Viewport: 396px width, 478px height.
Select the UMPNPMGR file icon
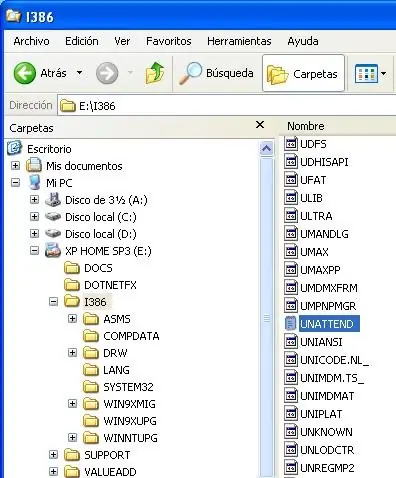(x=291, y=306)
